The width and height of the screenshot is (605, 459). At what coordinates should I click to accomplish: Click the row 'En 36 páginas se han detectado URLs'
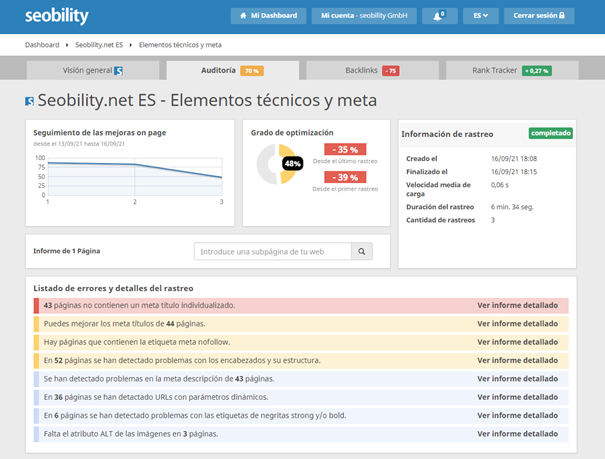[x=301, y=397]
